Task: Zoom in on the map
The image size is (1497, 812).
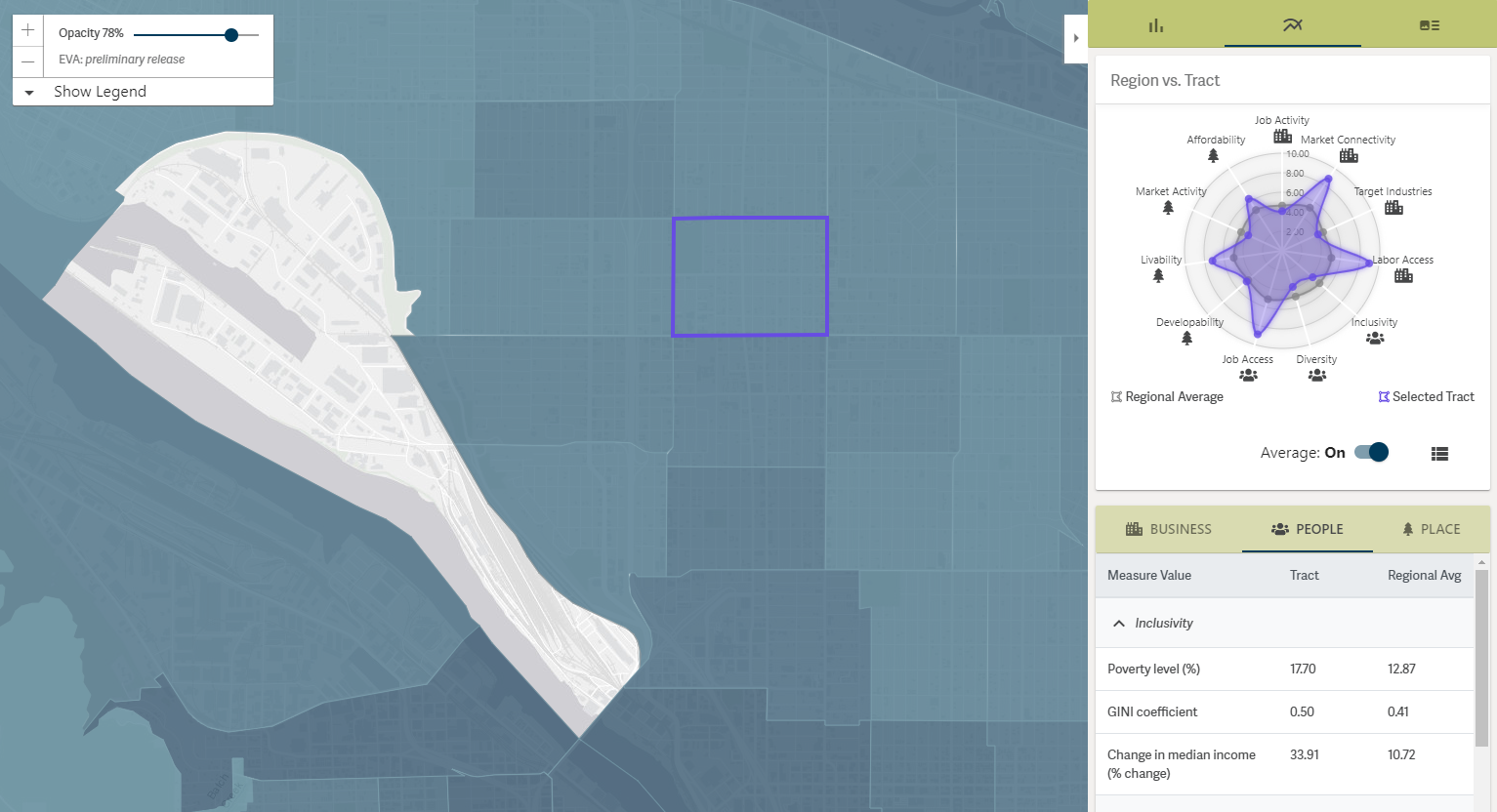Action: [27, 30]
